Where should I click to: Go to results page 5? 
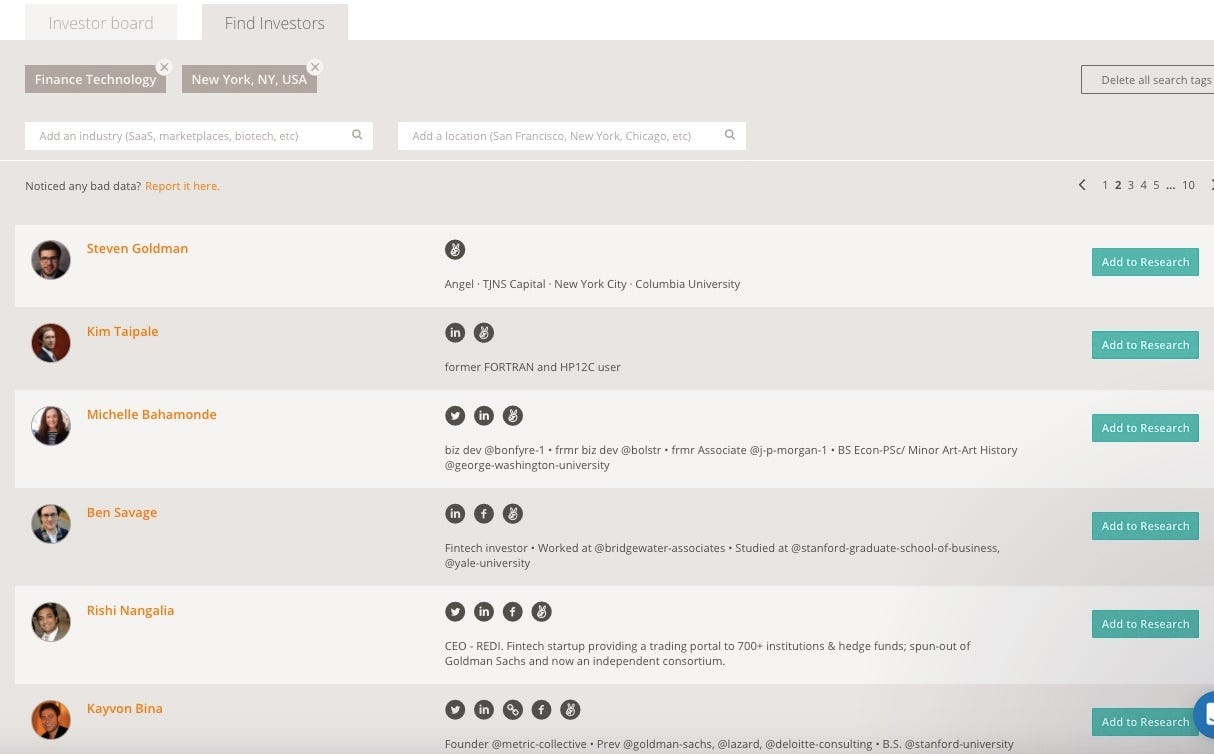[x=1156, y=185]
